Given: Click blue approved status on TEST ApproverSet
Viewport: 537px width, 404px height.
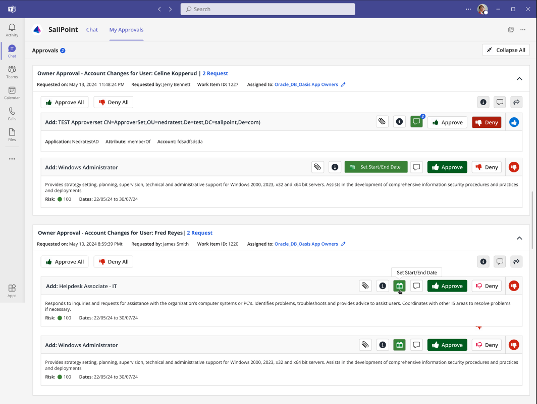Looking at the screenshot, I should click(514, 122).
